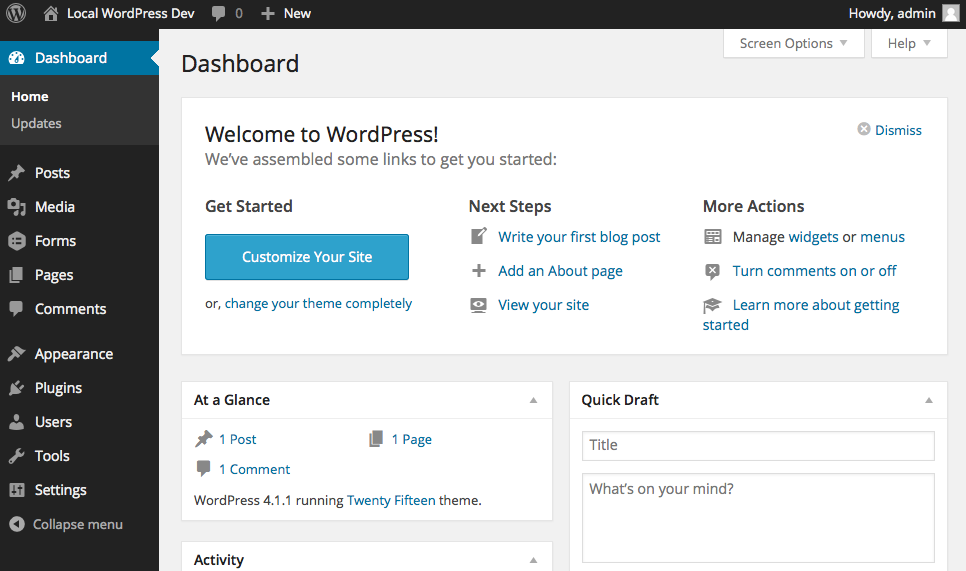Image resolution: width=966 pixels, height=571 pixels.
Task: Click the Dismiss link
Action: [898, 130]
